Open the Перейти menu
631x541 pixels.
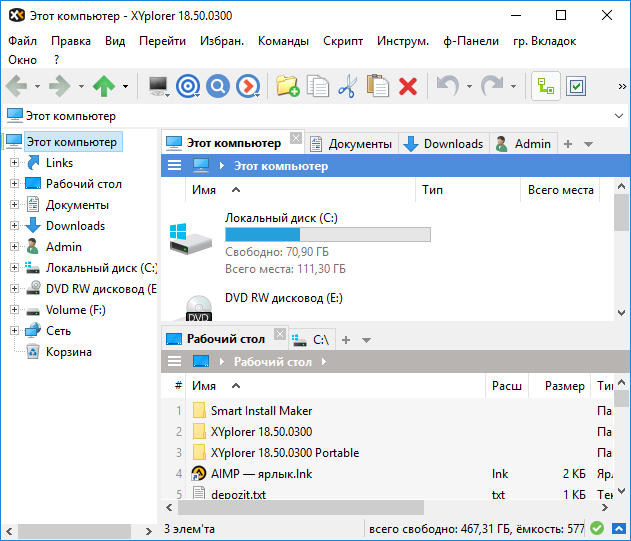162,41
